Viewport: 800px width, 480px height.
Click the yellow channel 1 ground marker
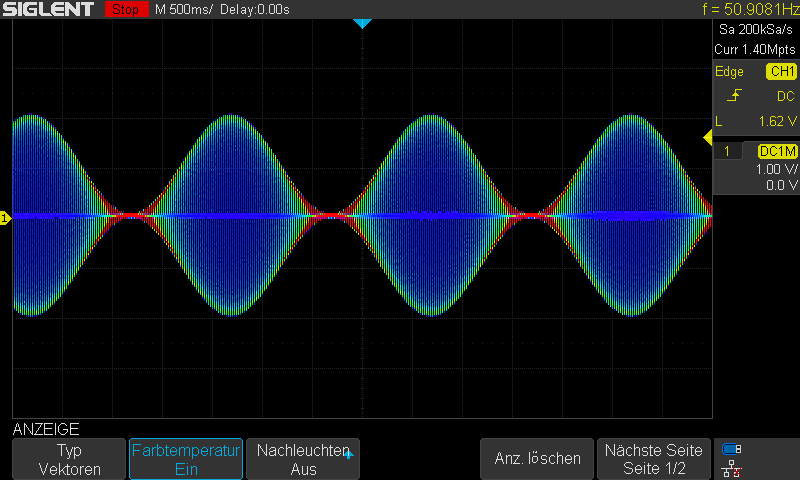(x=5, y=218)
